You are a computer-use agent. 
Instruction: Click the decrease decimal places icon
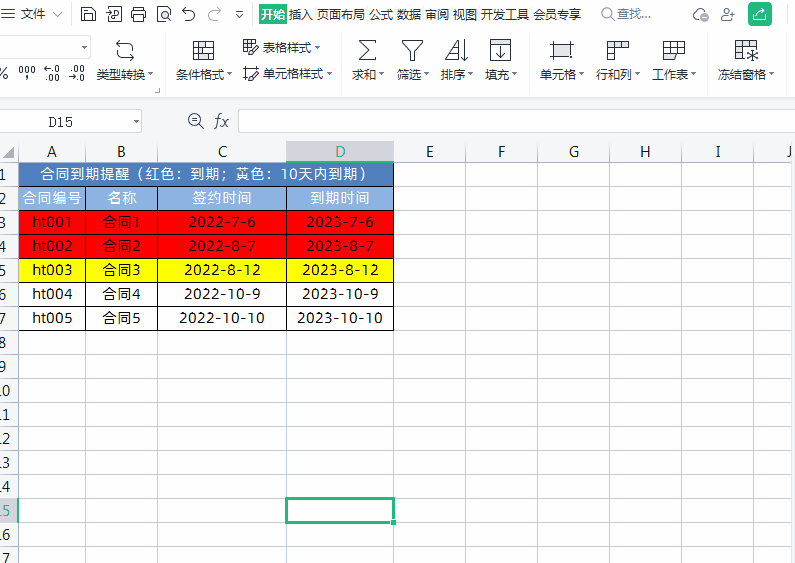coord(77,73)
